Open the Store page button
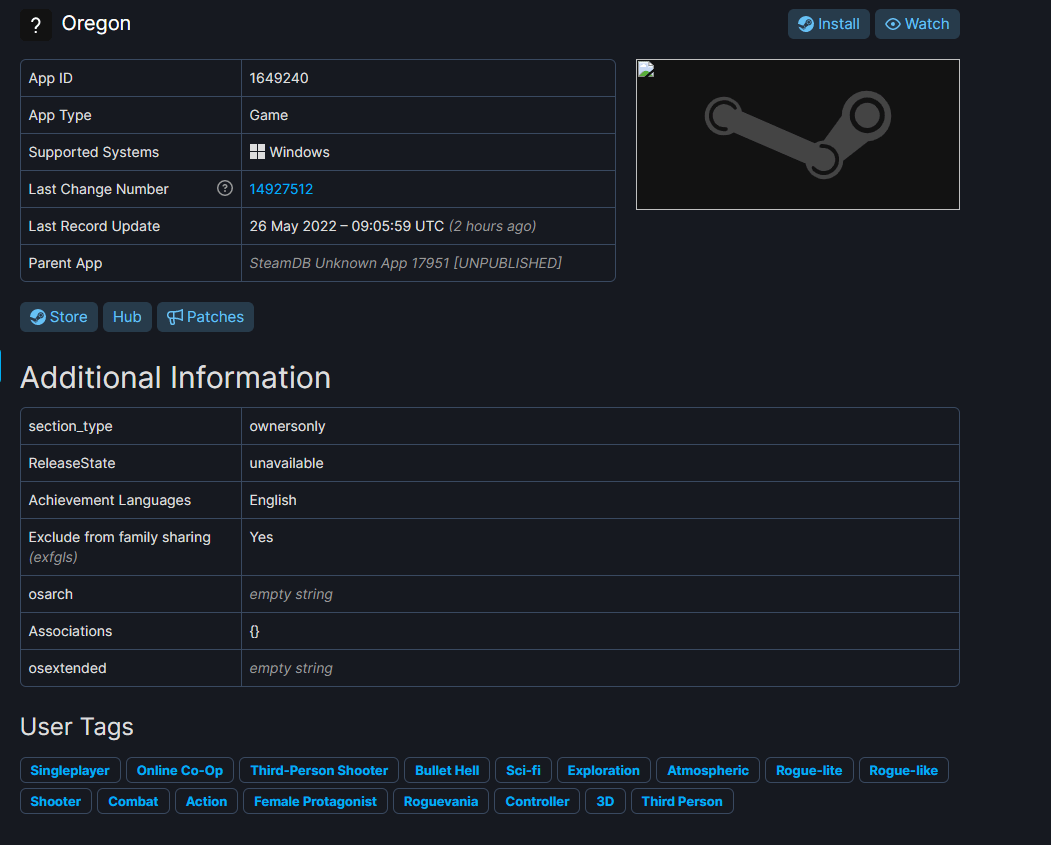This screenshot has width=1051, height=845. tap(59, 317)
